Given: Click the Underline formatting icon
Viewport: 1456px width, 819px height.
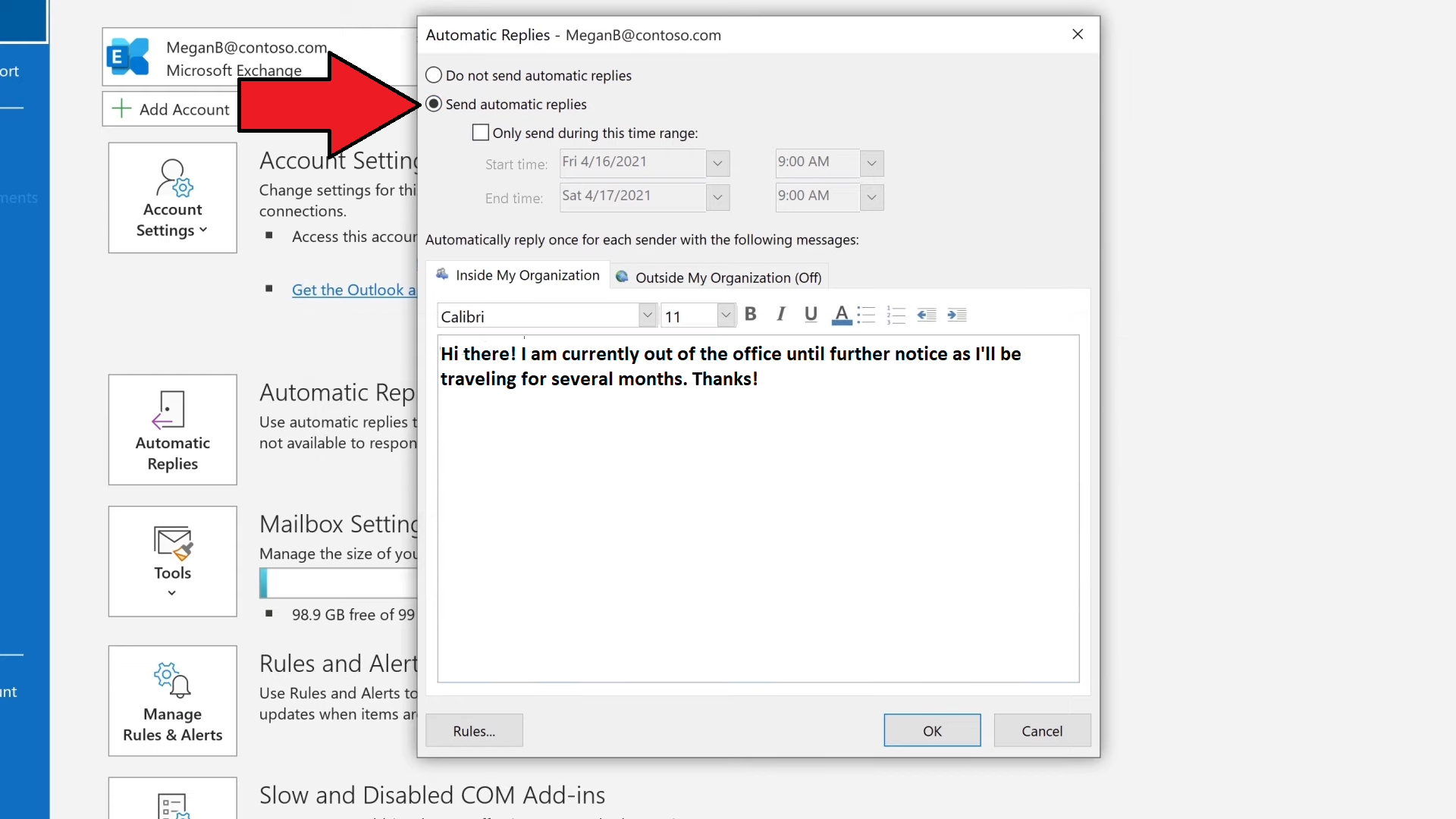Looking at the screenshot, I should point(810,314).
